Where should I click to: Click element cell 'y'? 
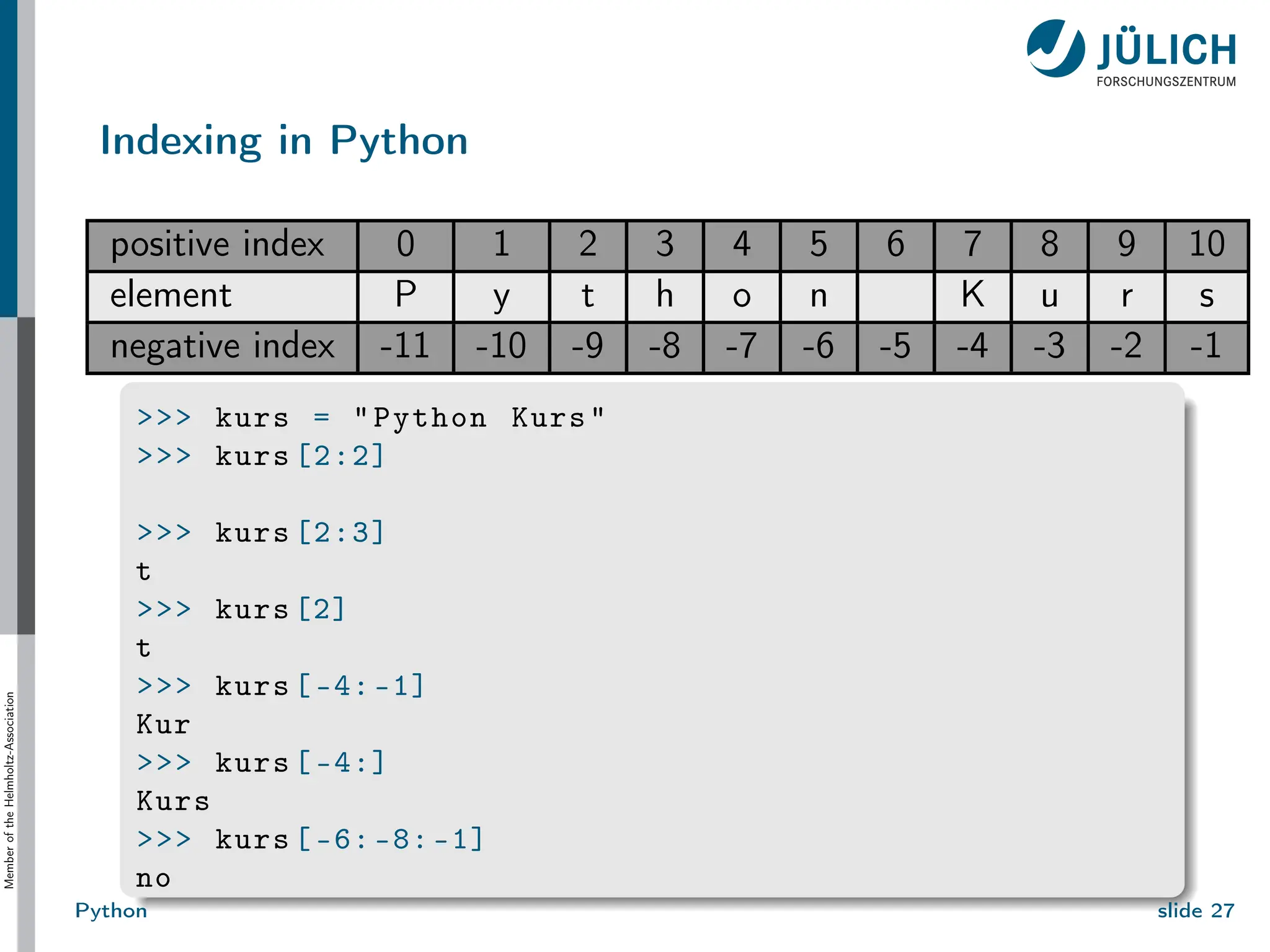[501, 296]
